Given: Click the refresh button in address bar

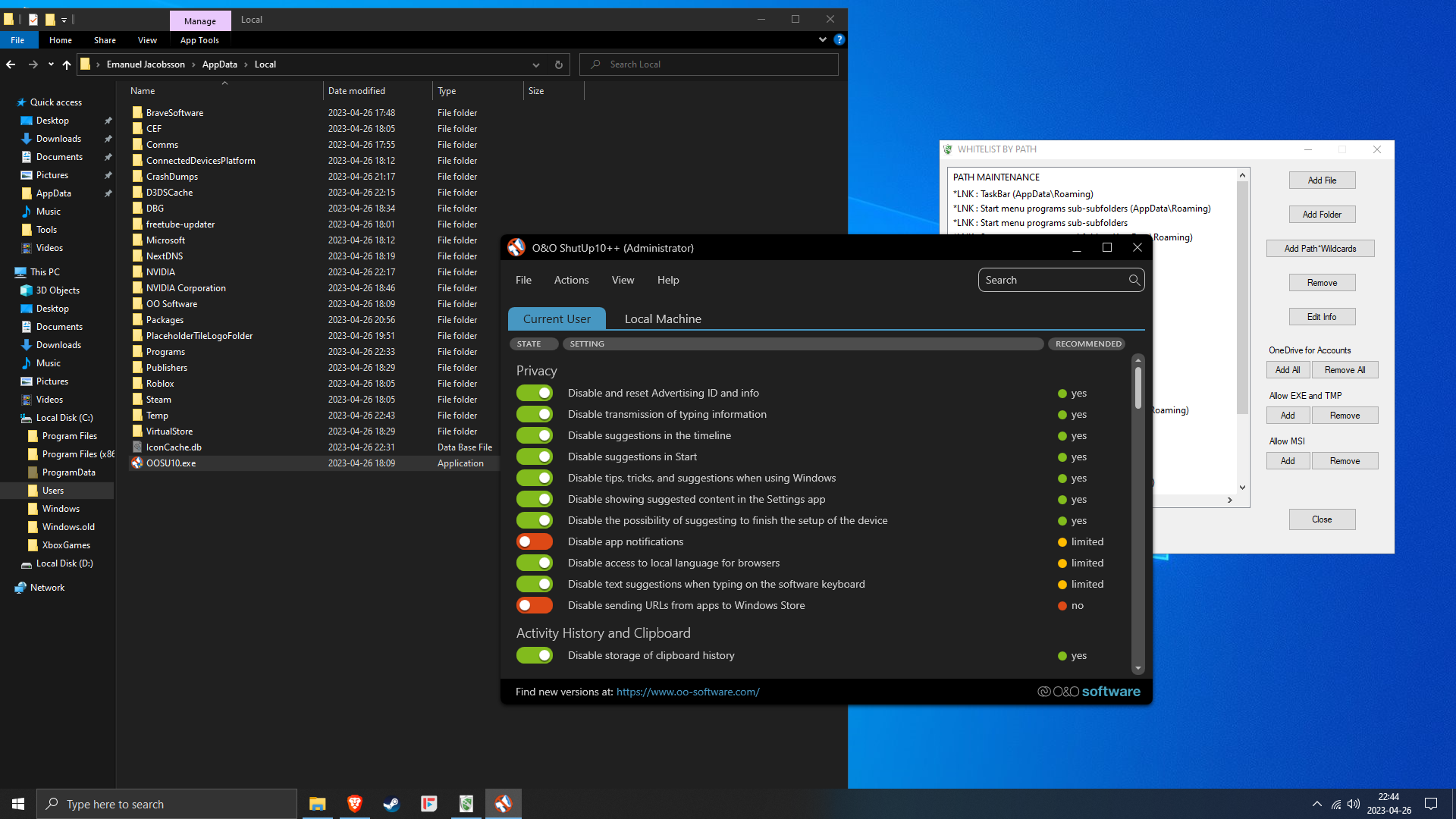Looking at the screenshot, I should tap(559, 64).
